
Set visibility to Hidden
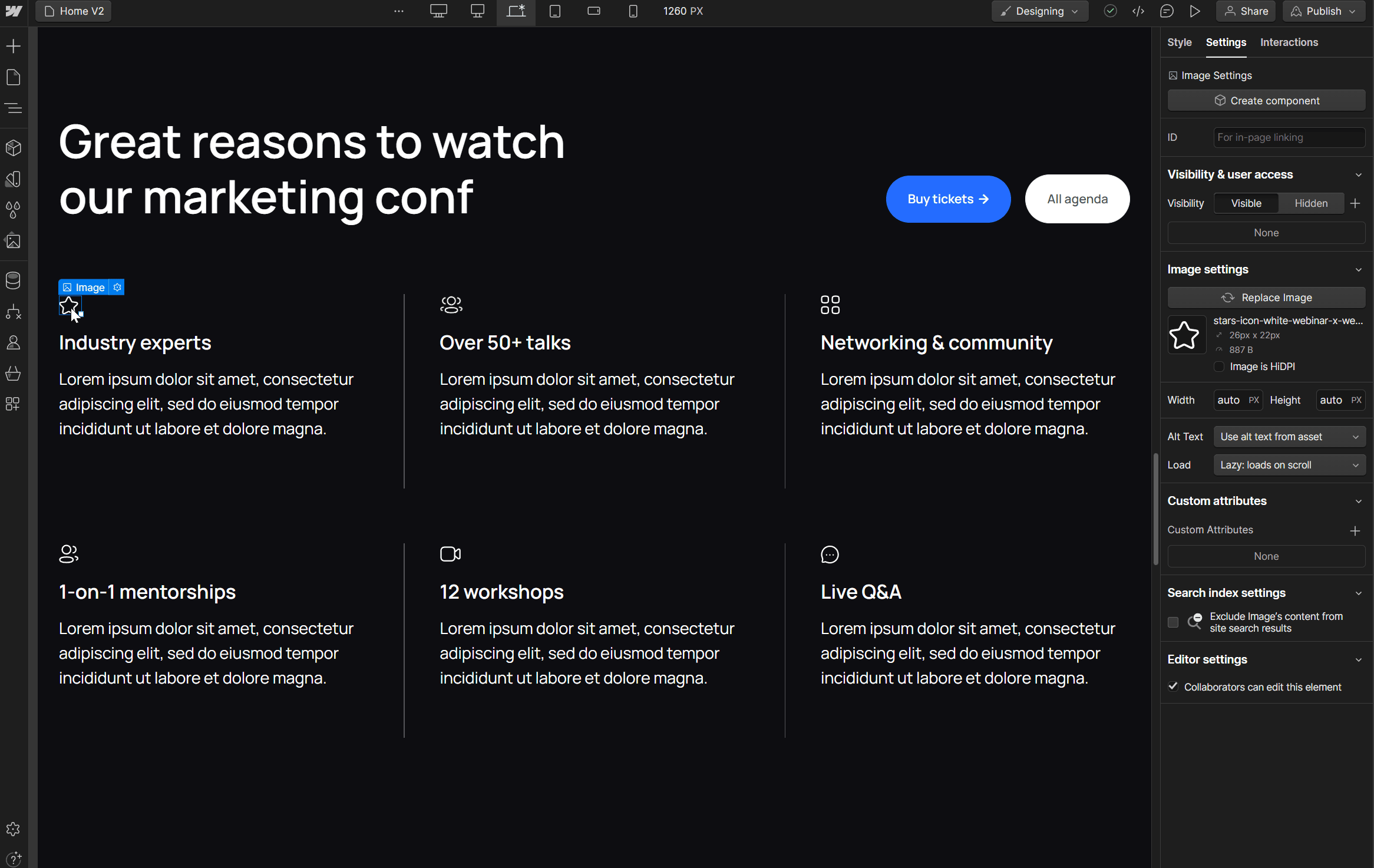click(x=1311, y=203)
